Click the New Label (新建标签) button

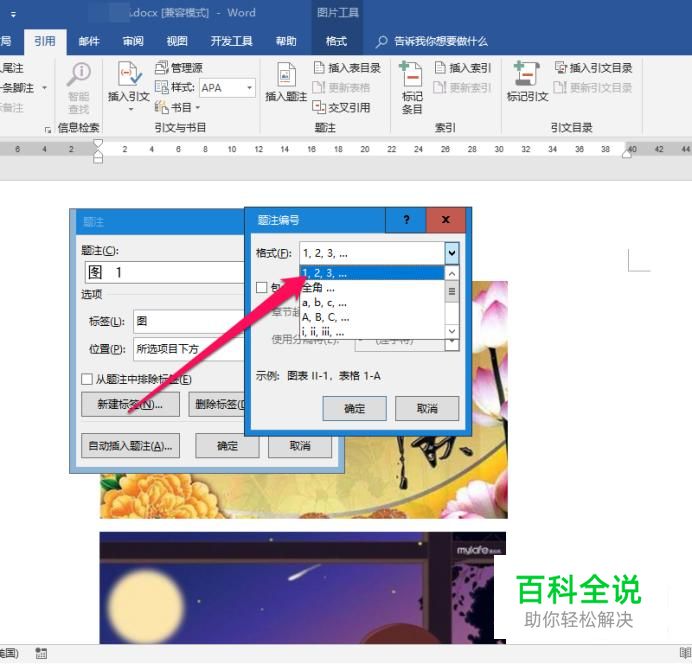click(x=130, y=404)
